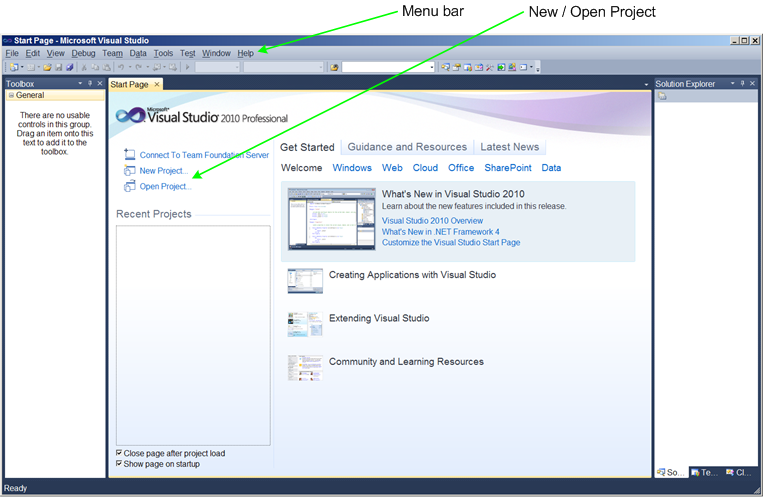Click the Add New Item toolbar icon
763x497 pixels.
[31, 67]
